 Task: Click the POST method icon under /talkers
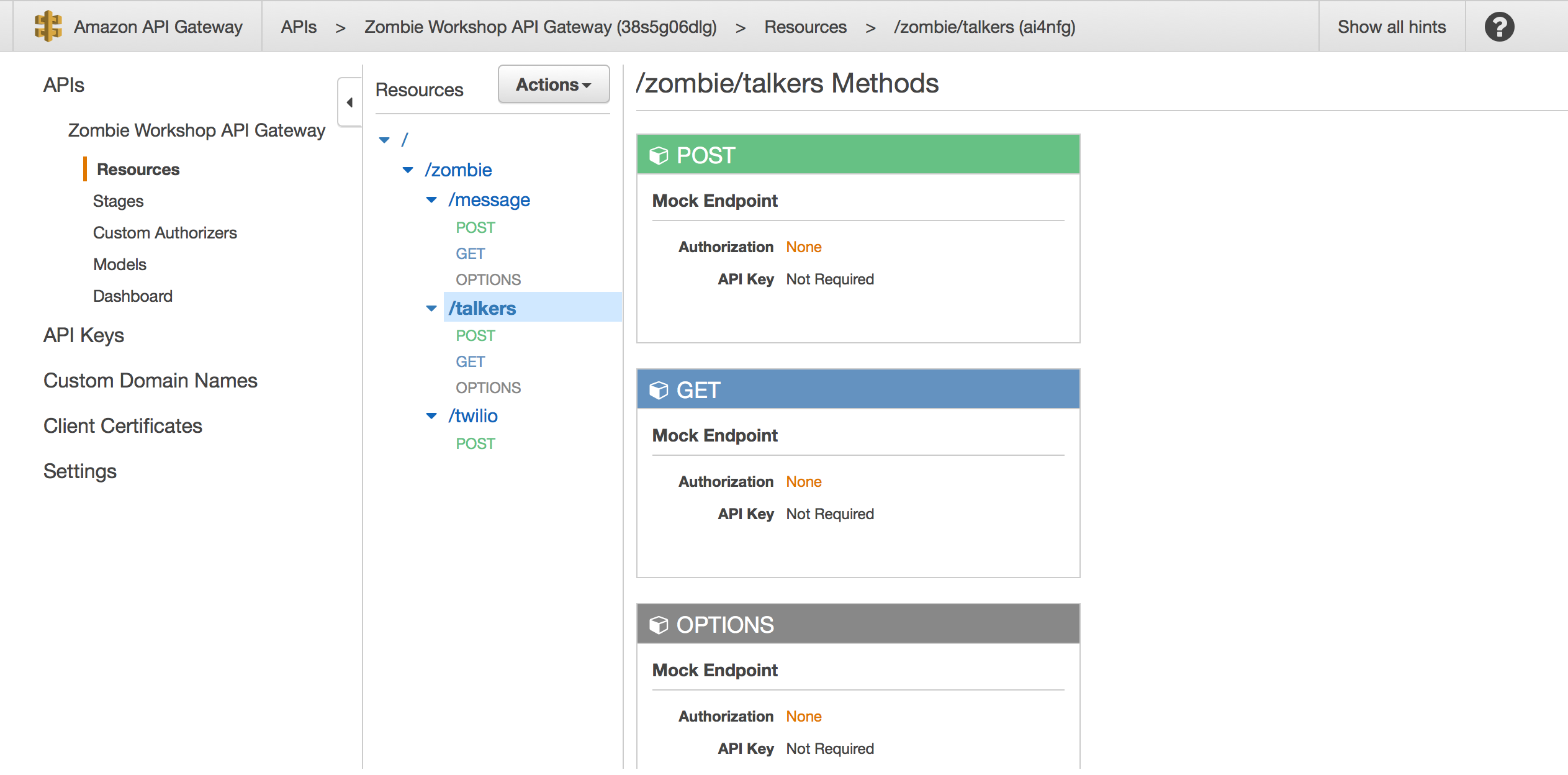[x=477, y=334]
